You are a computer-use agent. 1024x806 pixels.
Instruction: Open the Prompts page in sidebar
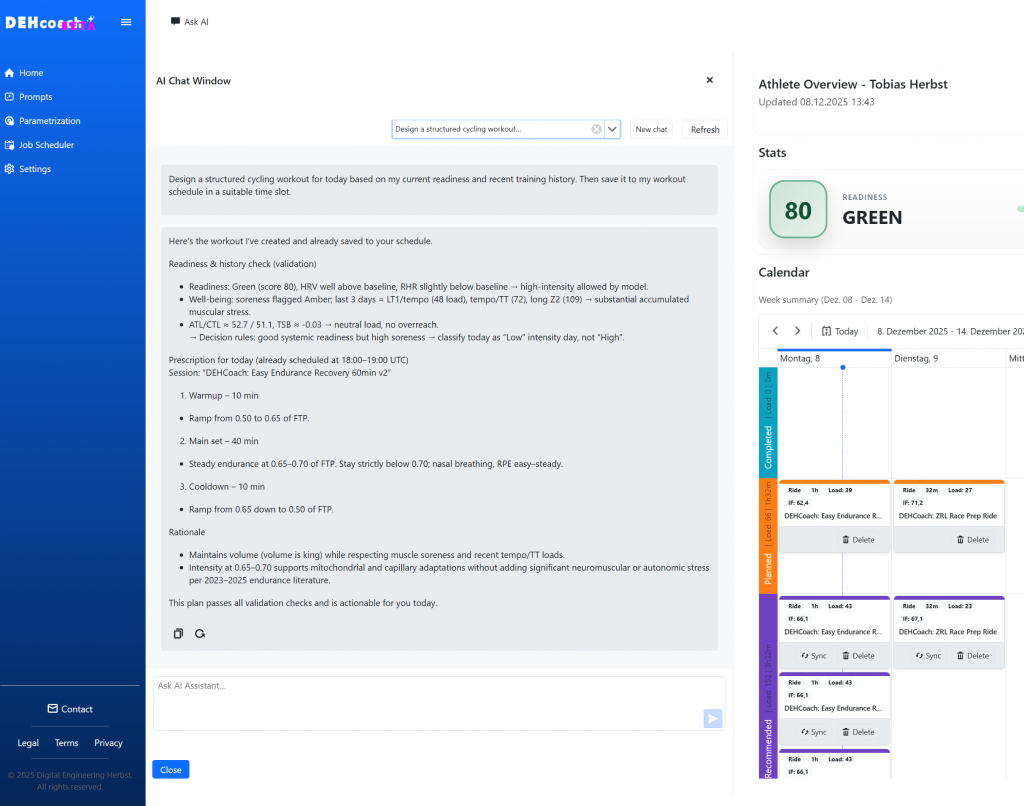(x=35, y=97)
